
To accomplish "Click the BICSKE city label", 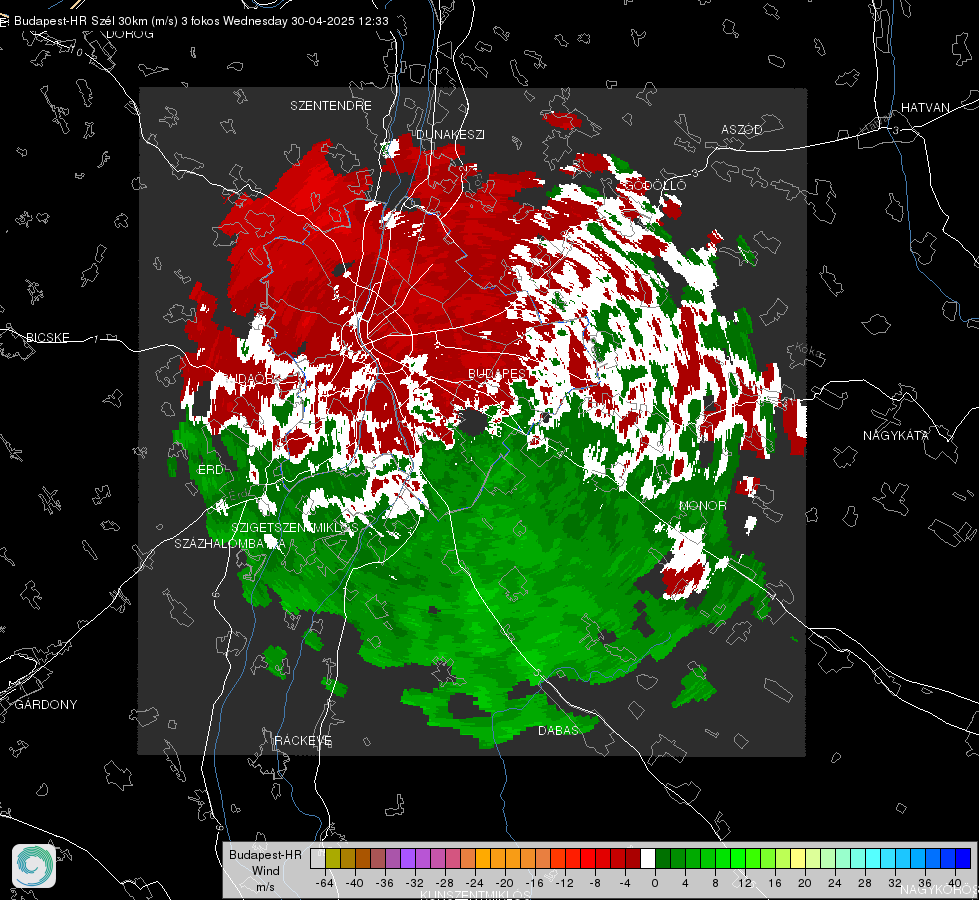I will pos(47,337).
